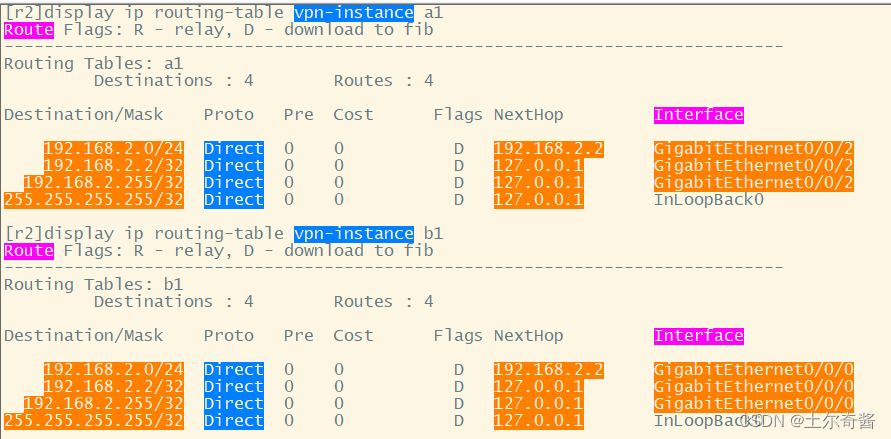Select the Interface column header in the a1 table
This screenshot has height=439, width=891.
pyautogui.click(x=698, y=115)
